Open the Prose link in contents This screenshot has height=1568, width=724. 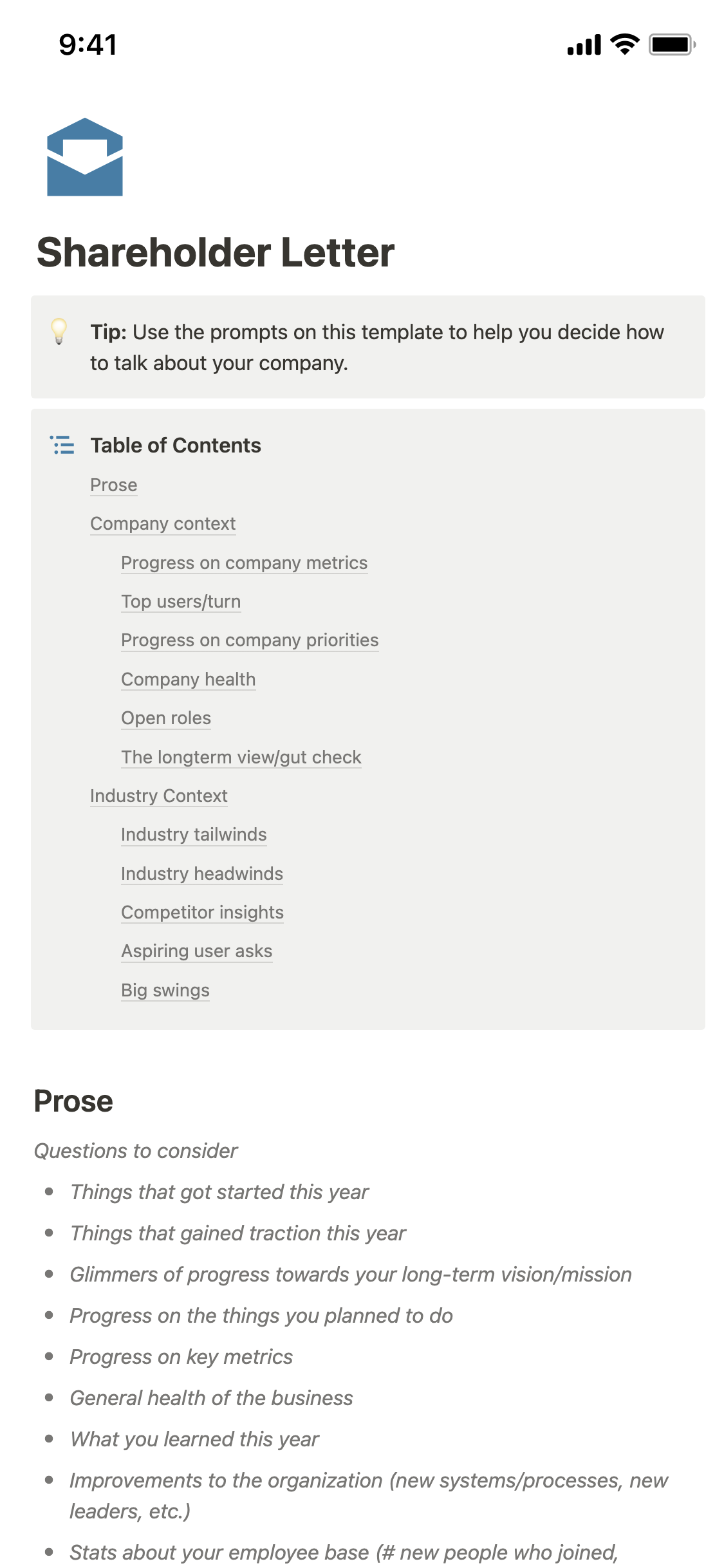tap(114, 485)
